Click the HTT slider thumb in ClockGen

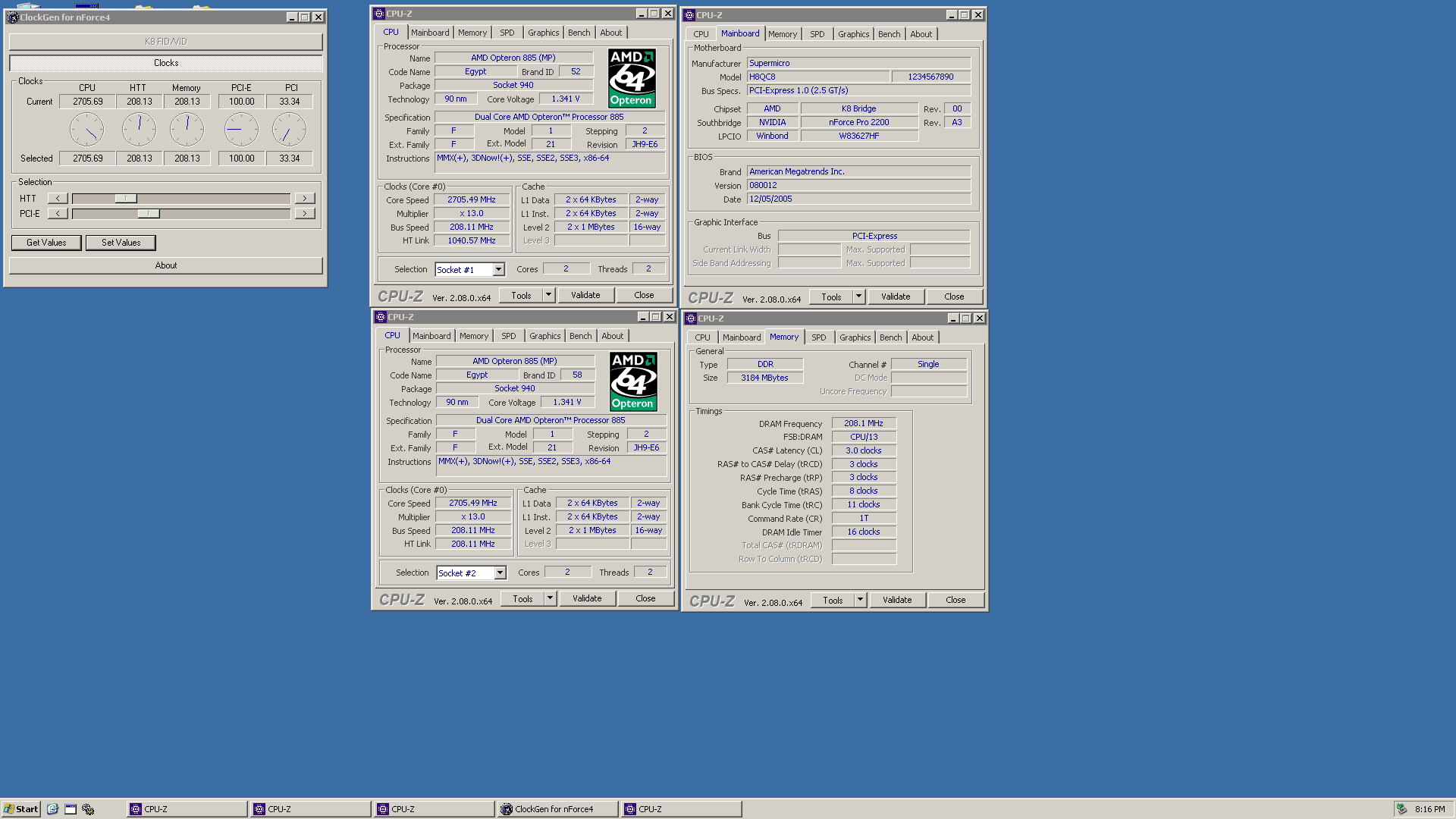click(x=126, y=198)
